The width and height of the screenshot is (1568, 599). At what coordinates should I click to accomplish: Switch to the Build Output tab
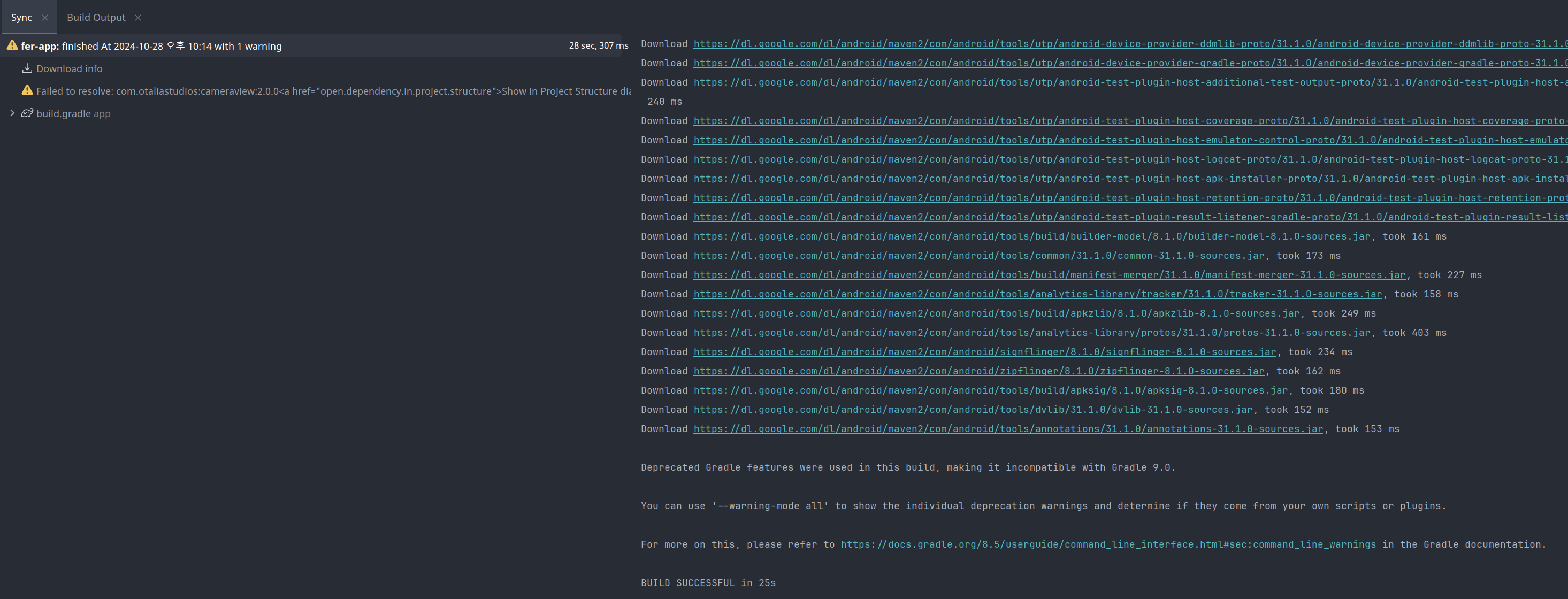click(x=96, y=18)
